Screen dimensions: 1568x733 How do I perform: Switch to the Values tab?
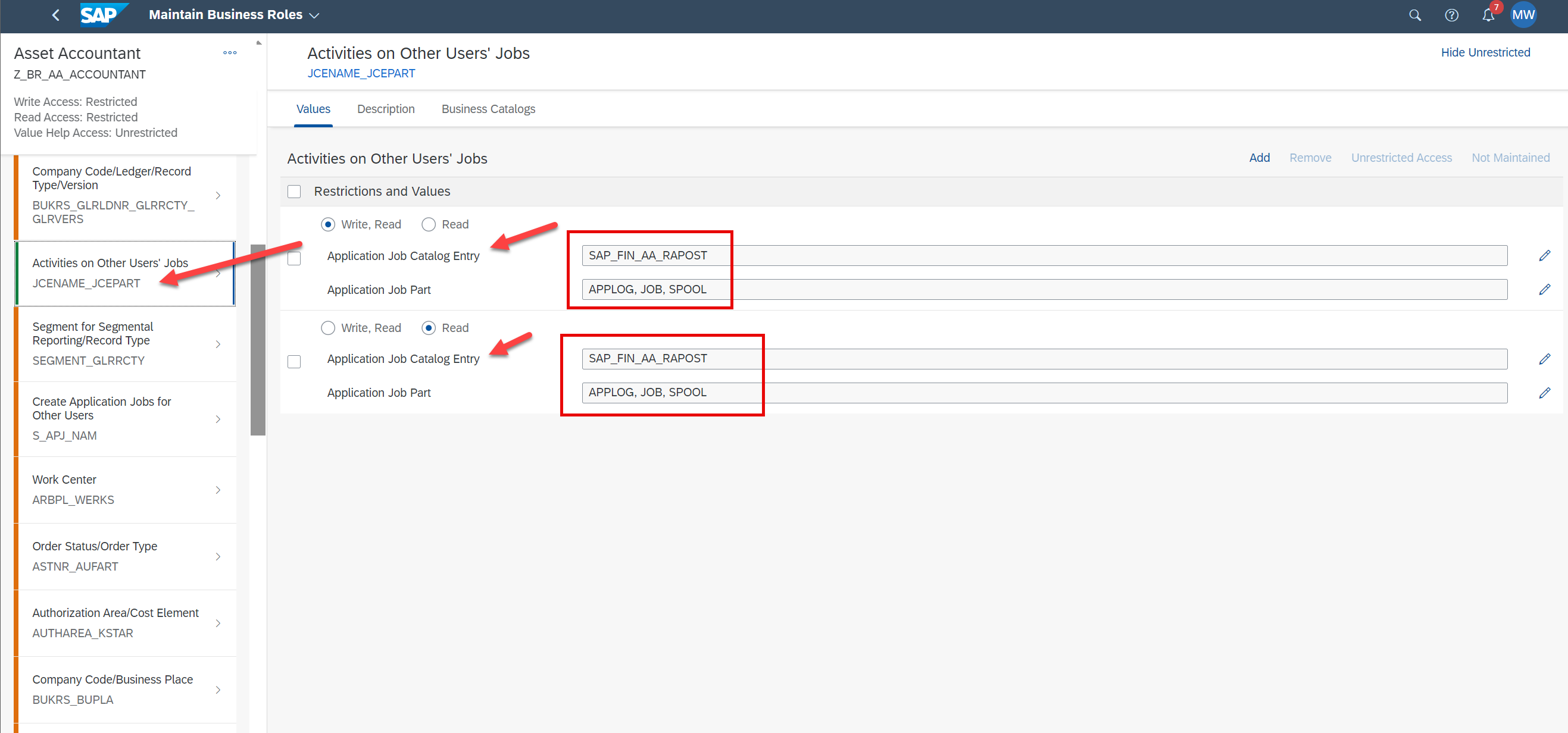(313, 109)
